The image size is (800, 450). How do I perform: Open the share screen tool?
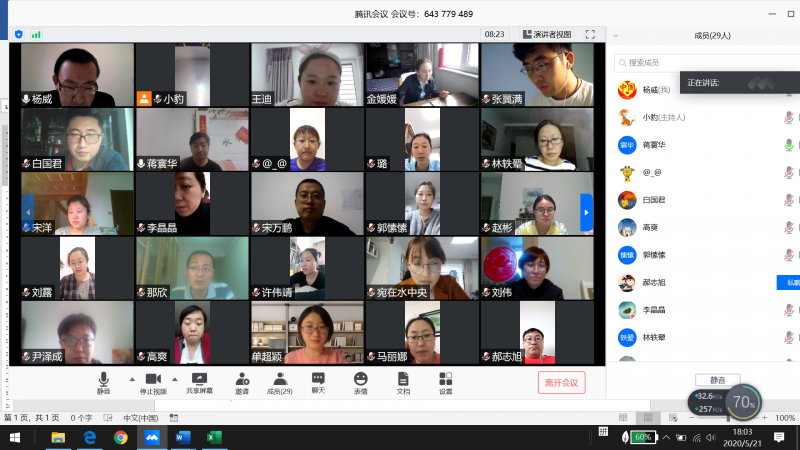198,382
